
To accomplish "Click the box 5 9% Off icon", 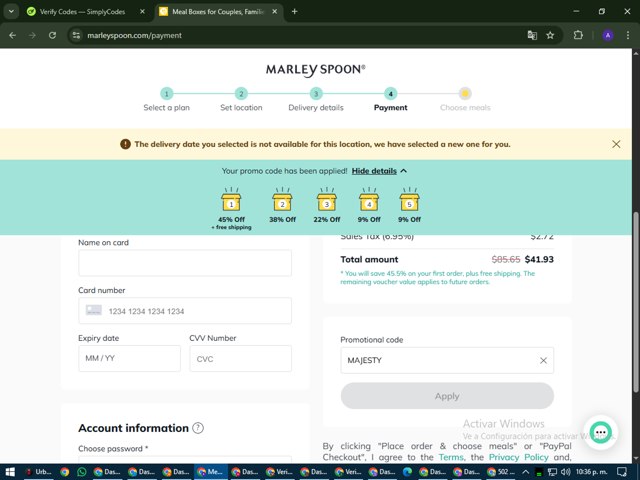I will click(409, 200).
